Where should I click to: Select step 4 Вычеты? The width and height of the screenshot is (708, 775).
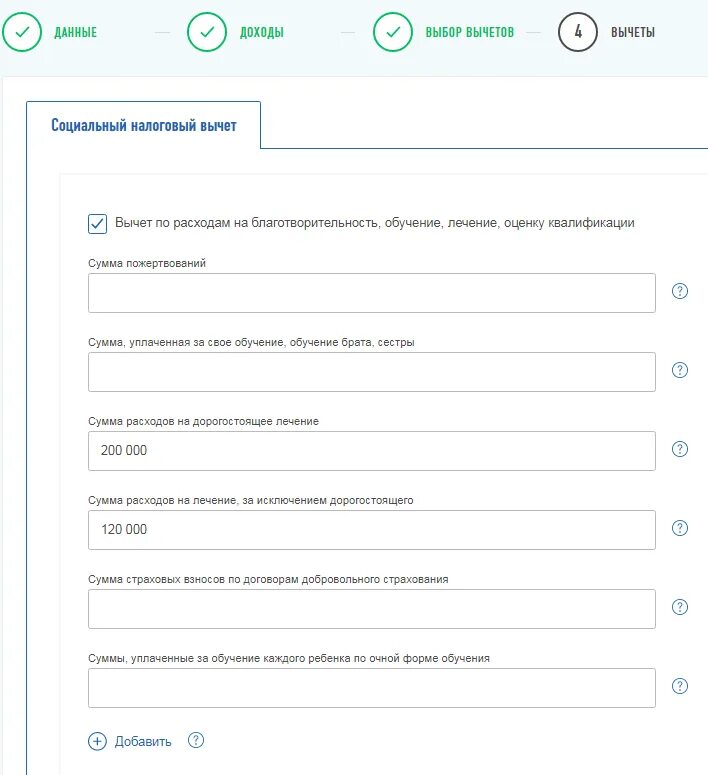[577, 32]
